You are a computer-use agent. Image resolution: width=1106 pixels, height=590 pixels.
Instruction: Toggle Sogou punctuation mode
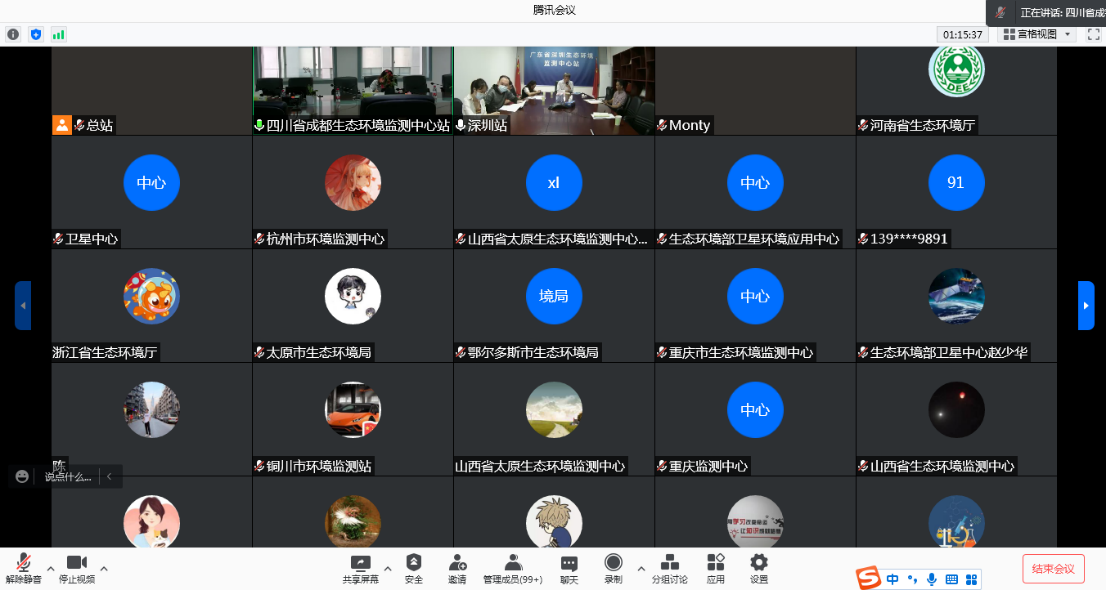coord(912,579)
